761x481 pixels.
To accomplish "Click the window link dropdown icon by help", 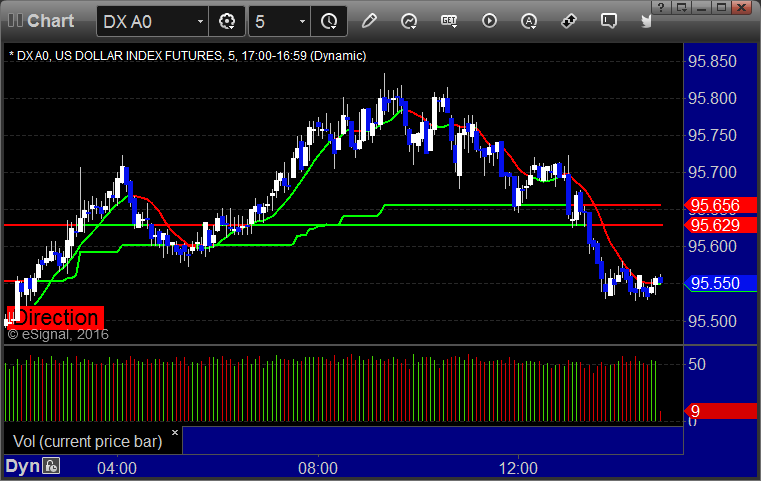I will [x=681, y=7].
